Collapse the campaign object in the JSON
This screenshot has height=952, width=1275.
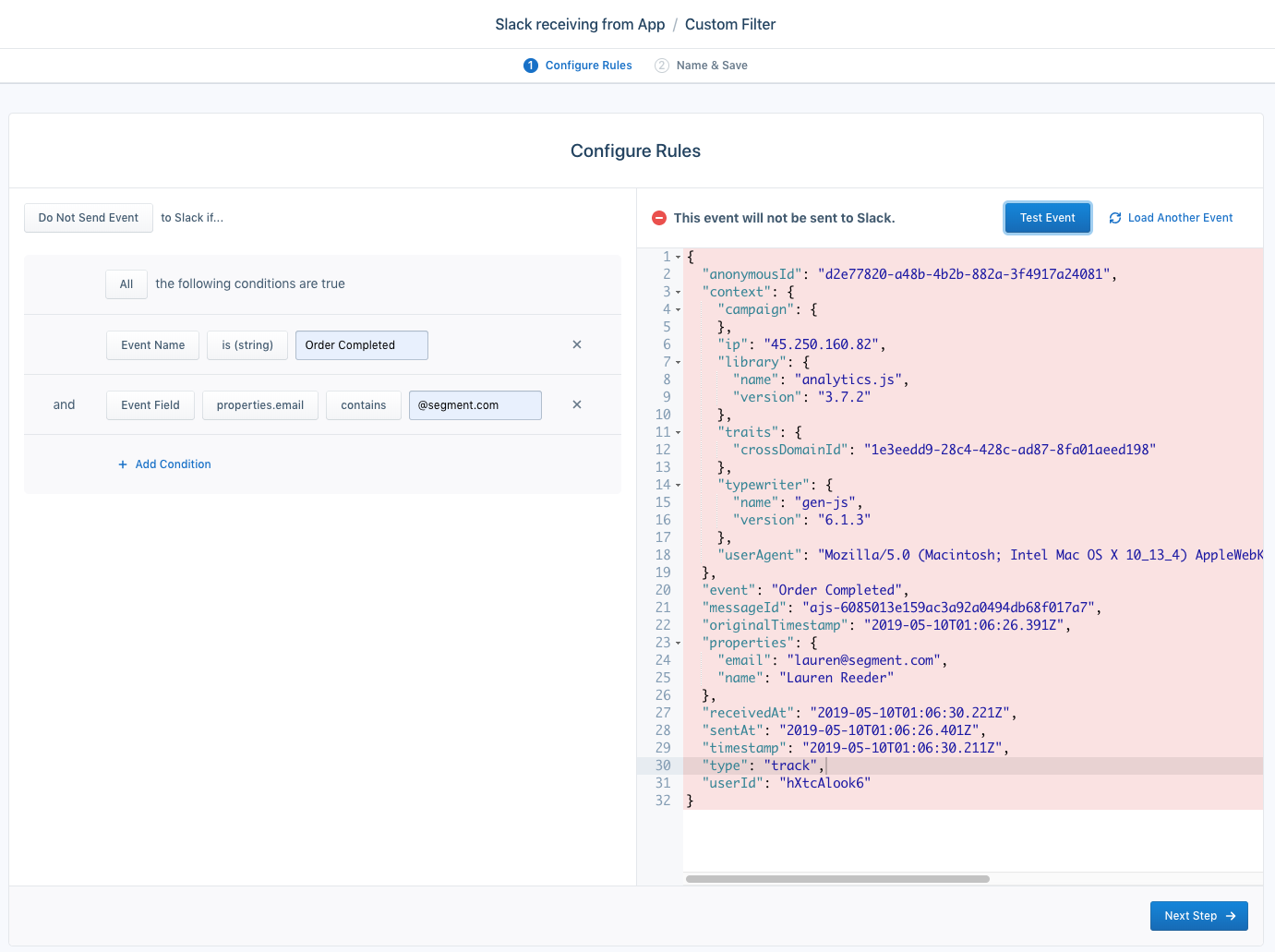point(678,308)
